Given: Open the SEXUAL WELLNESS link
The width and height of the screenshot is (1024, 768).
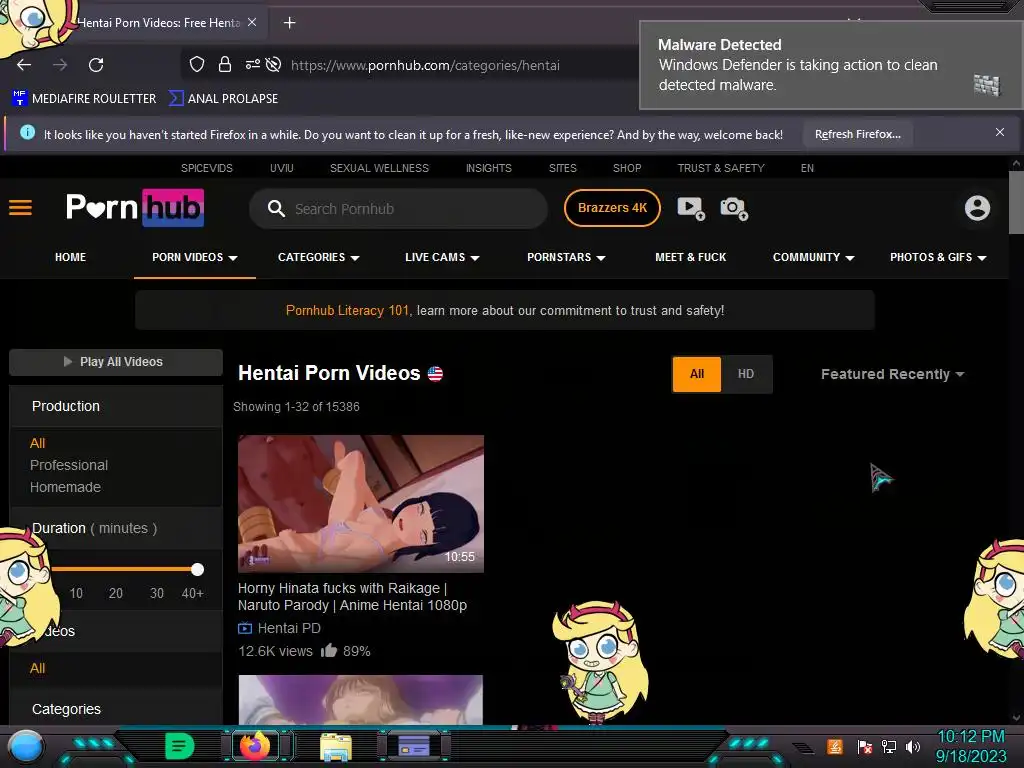Looking at the screenshot, I should coord(379,168).
